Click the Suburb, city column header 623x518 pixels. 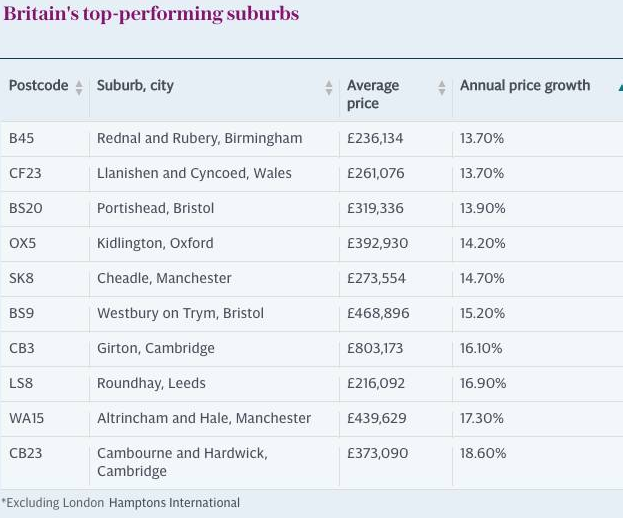point(135,86)
